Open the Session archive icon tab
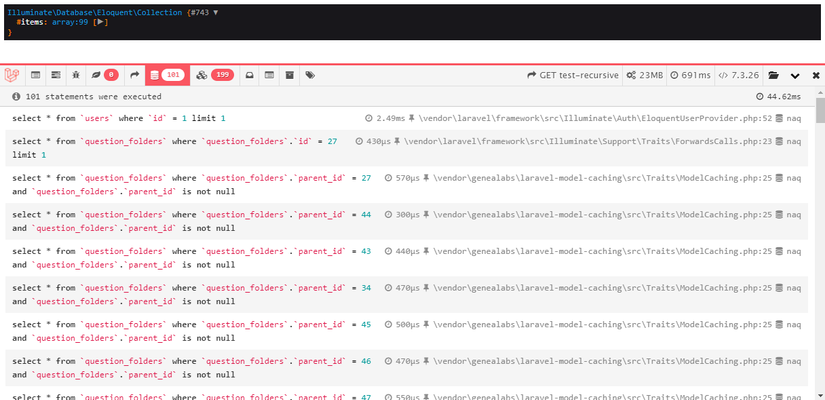Screen dimensions: 825x400 click(x=289, y=75)
